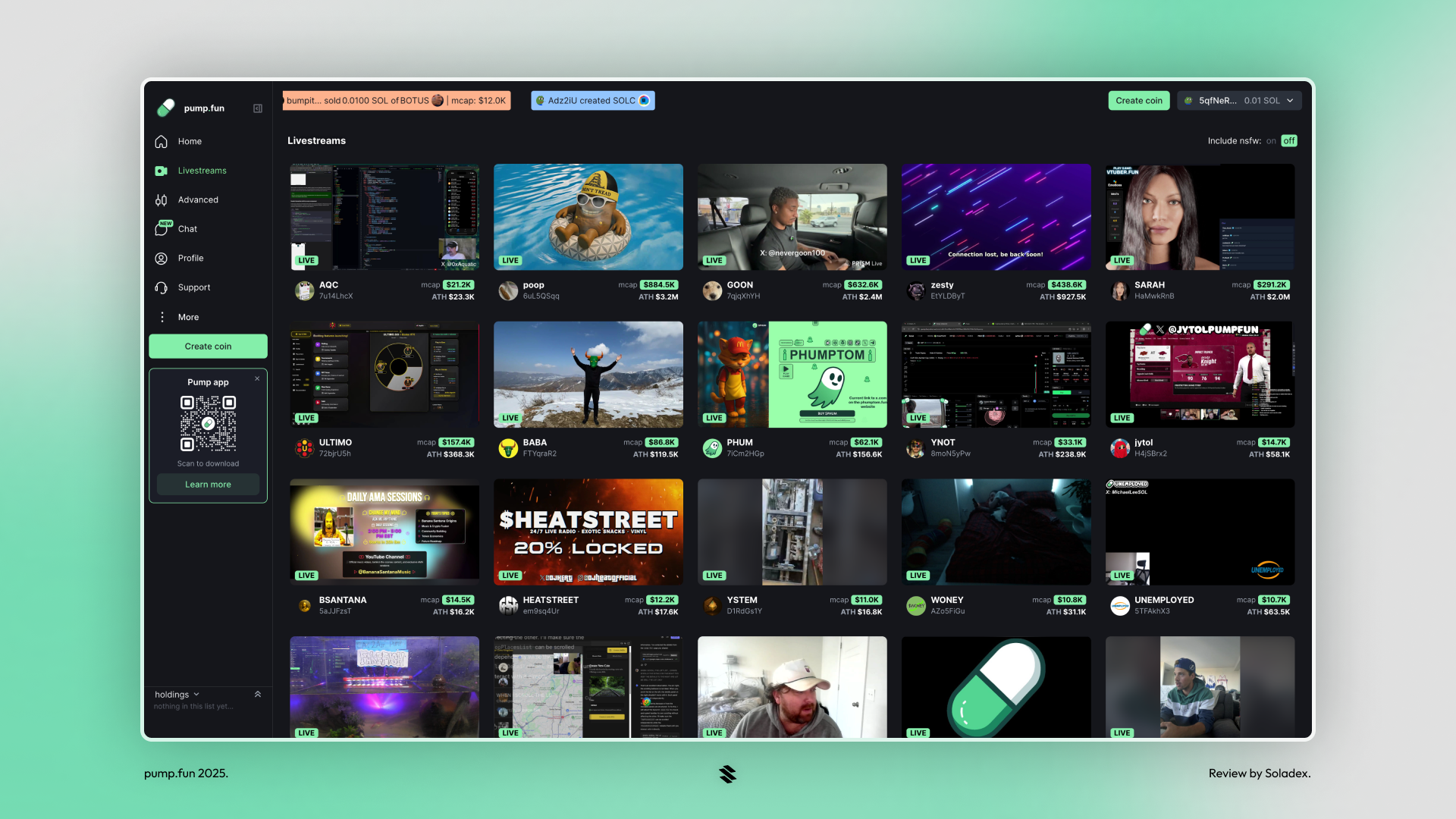1456x819 pixels.
Task: Click the BSANTANA coin avatar
Action: tap(305, 605)
